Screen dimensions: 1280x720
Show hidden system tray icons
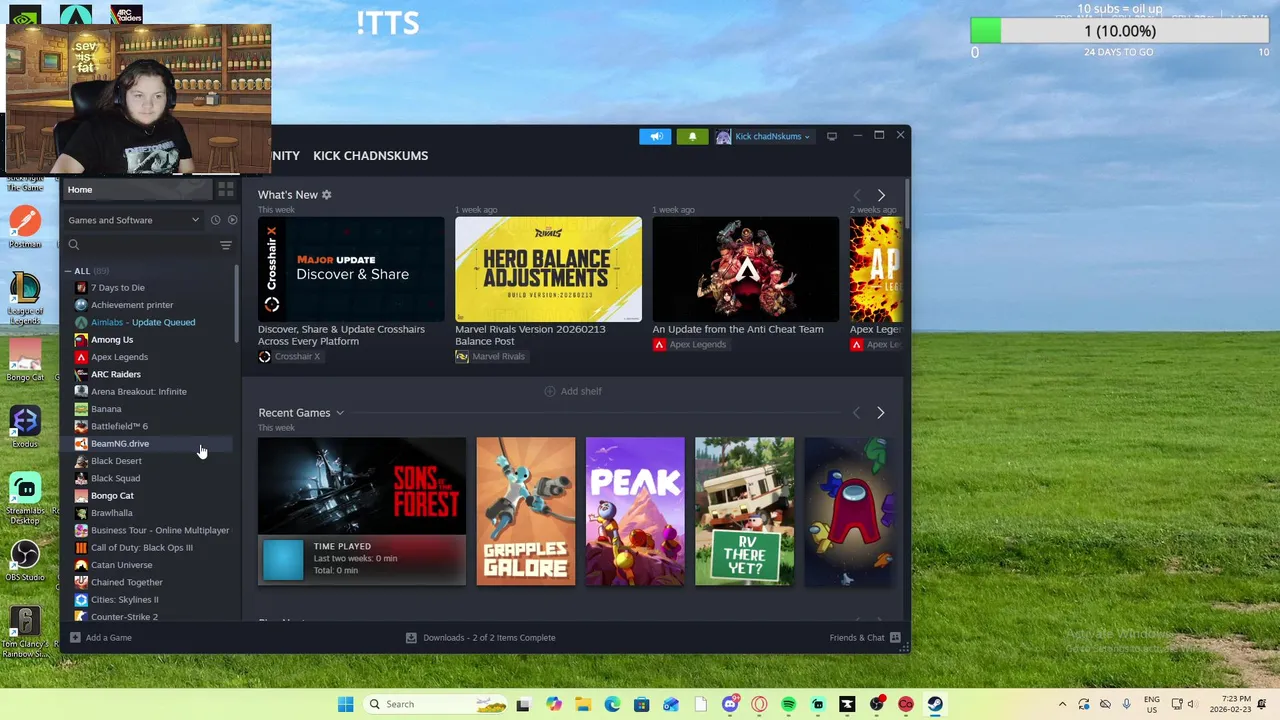tap(1062, 704)
